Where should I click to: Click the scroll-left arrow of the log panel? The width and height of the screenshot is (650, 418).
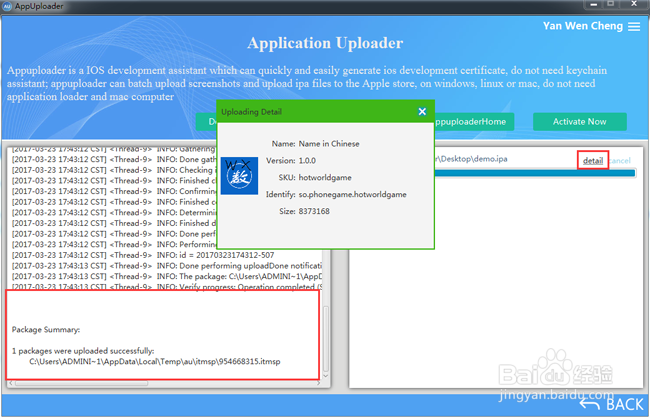point(11,383)
